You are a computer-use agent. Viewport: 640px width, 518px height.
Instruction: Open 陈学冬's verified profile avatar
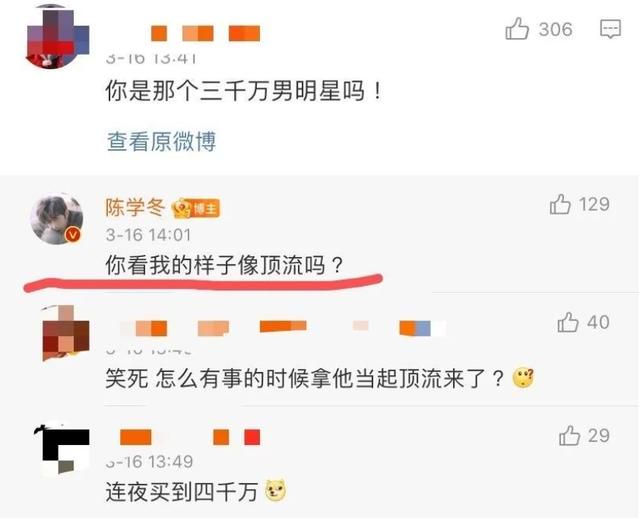click(x=58, y=220)
